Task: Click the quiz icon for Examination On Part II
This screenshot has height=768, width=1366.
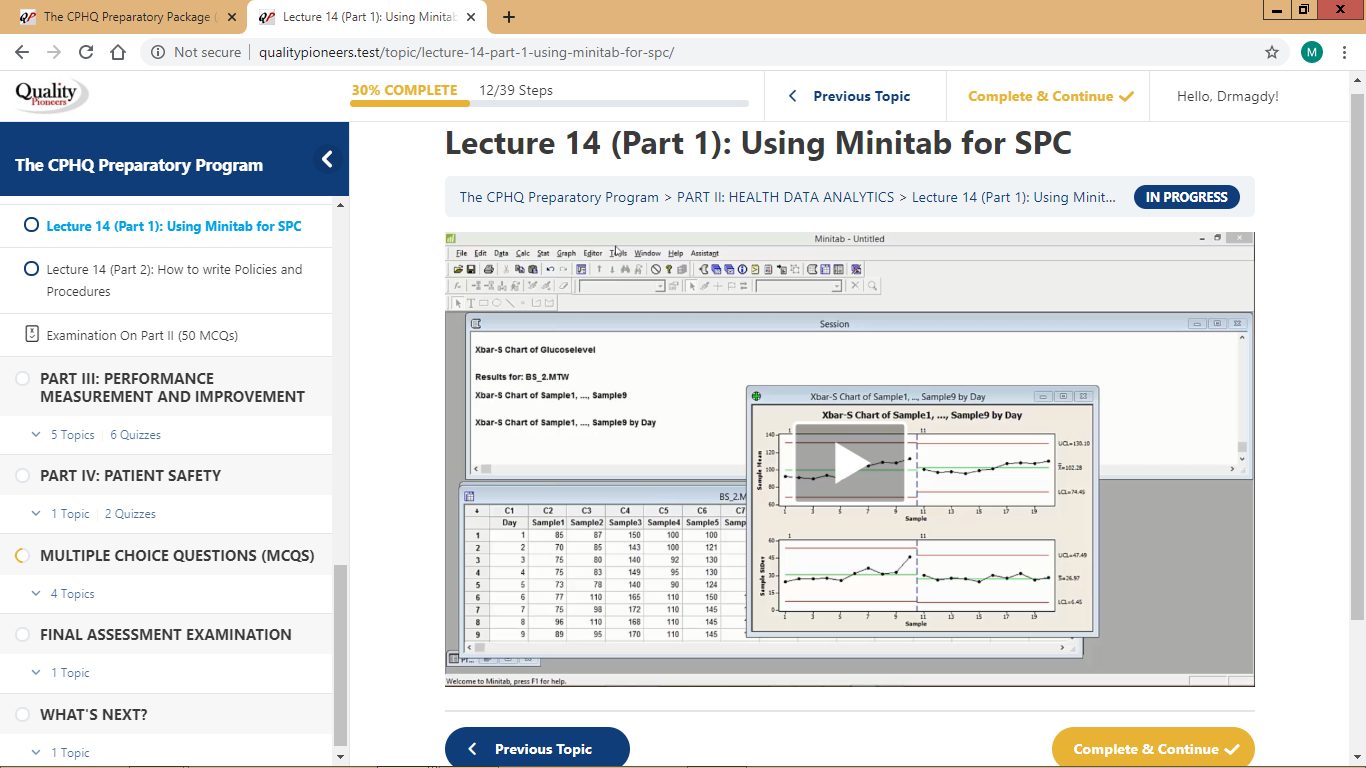Action: pos(31,335)
